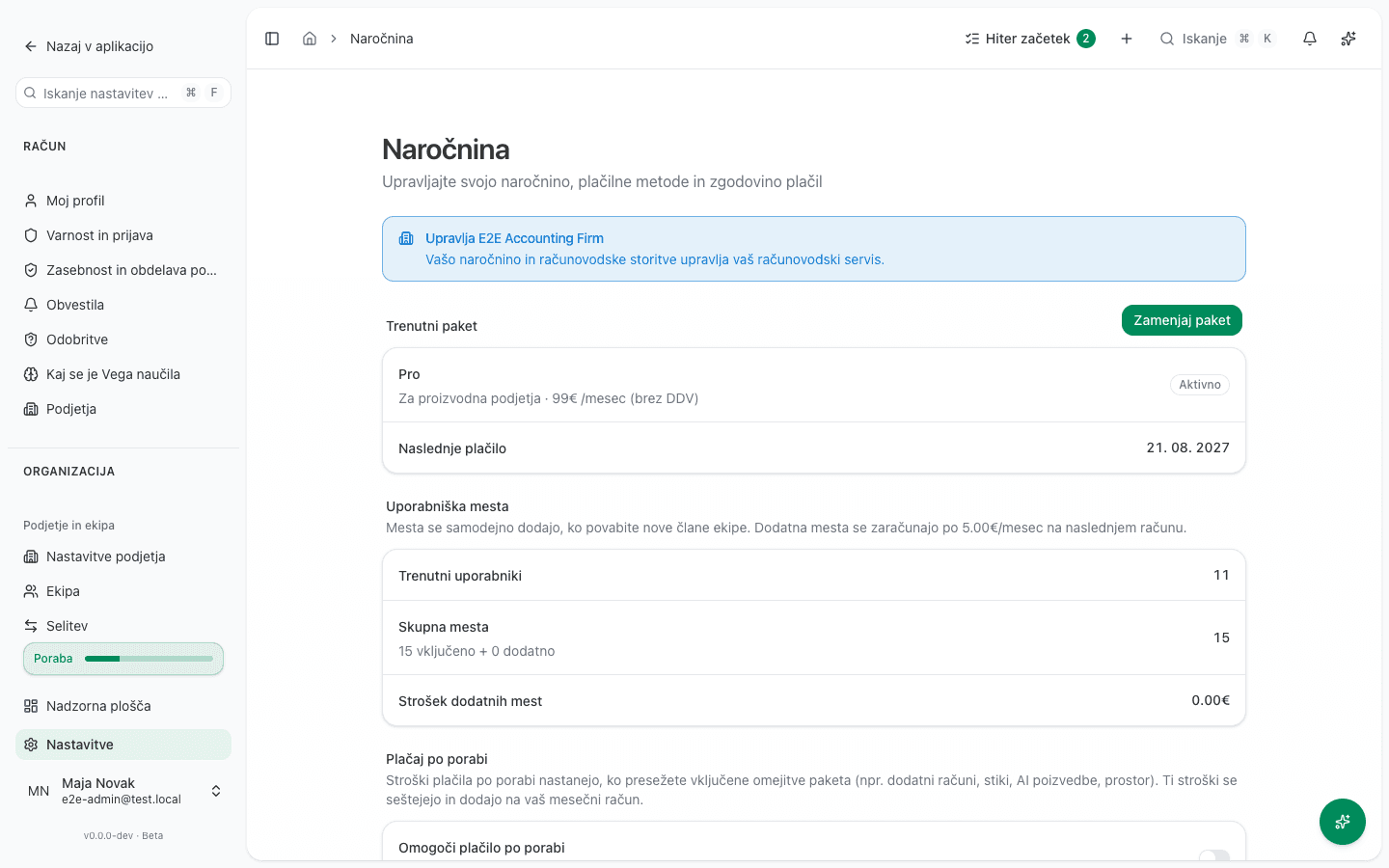Click the 0.00€ extra seats cost
The width and height of the screenshot is (1389, 868).
1211,700
